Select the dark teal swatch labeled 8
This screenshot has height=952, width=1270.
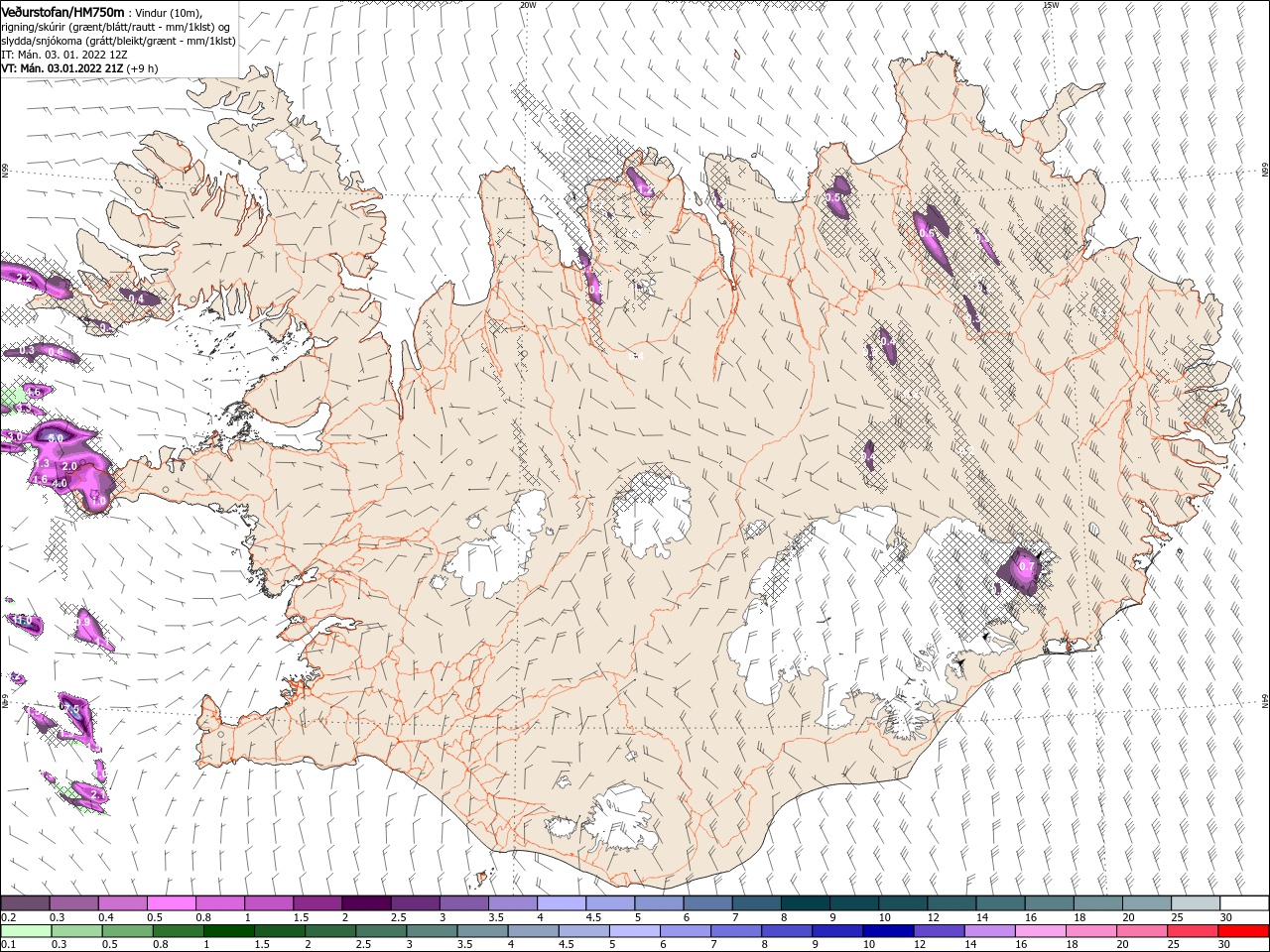click(805, 903)
